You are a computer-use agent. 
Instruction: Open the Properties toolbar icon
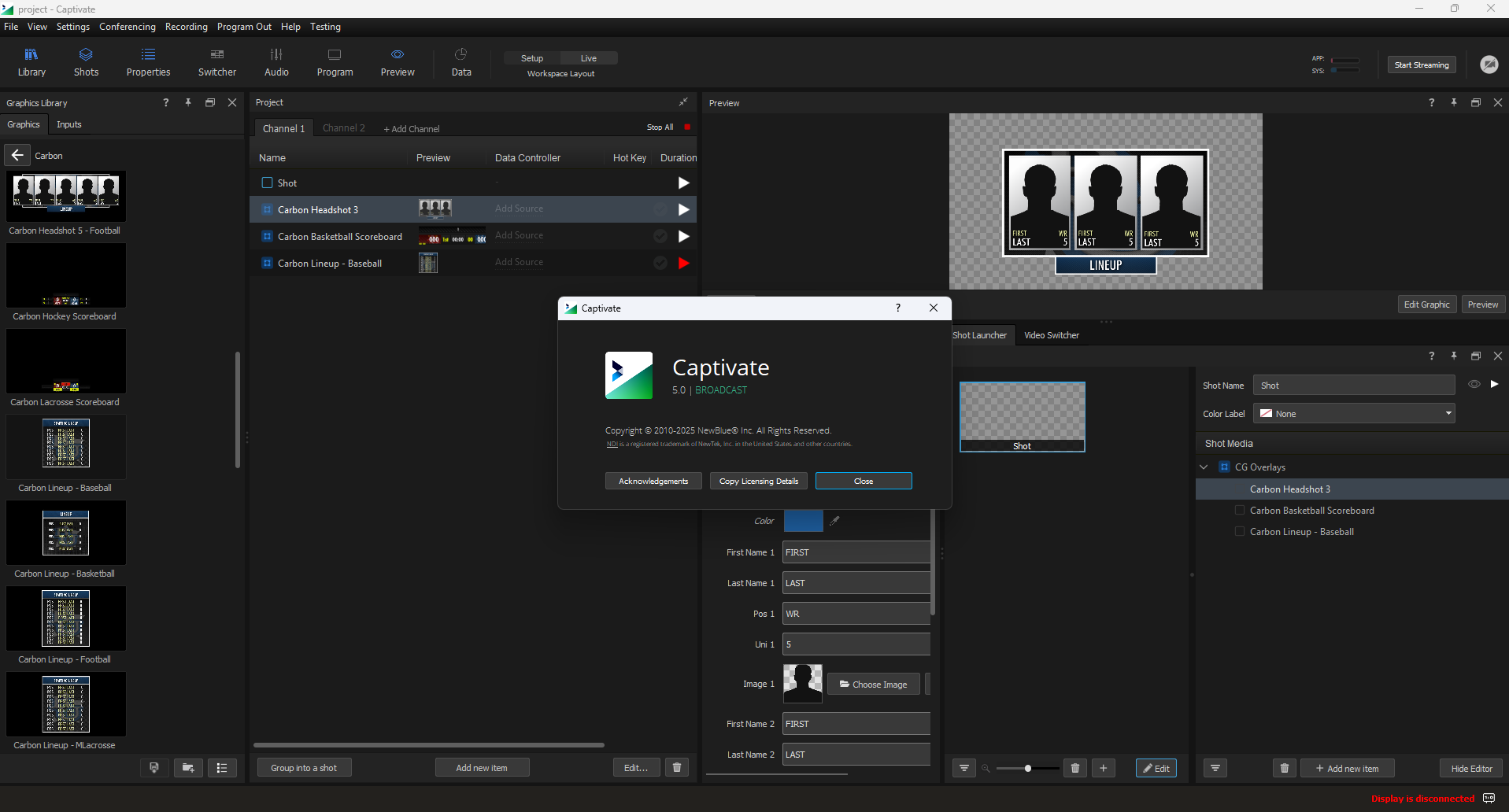point(148,62)
